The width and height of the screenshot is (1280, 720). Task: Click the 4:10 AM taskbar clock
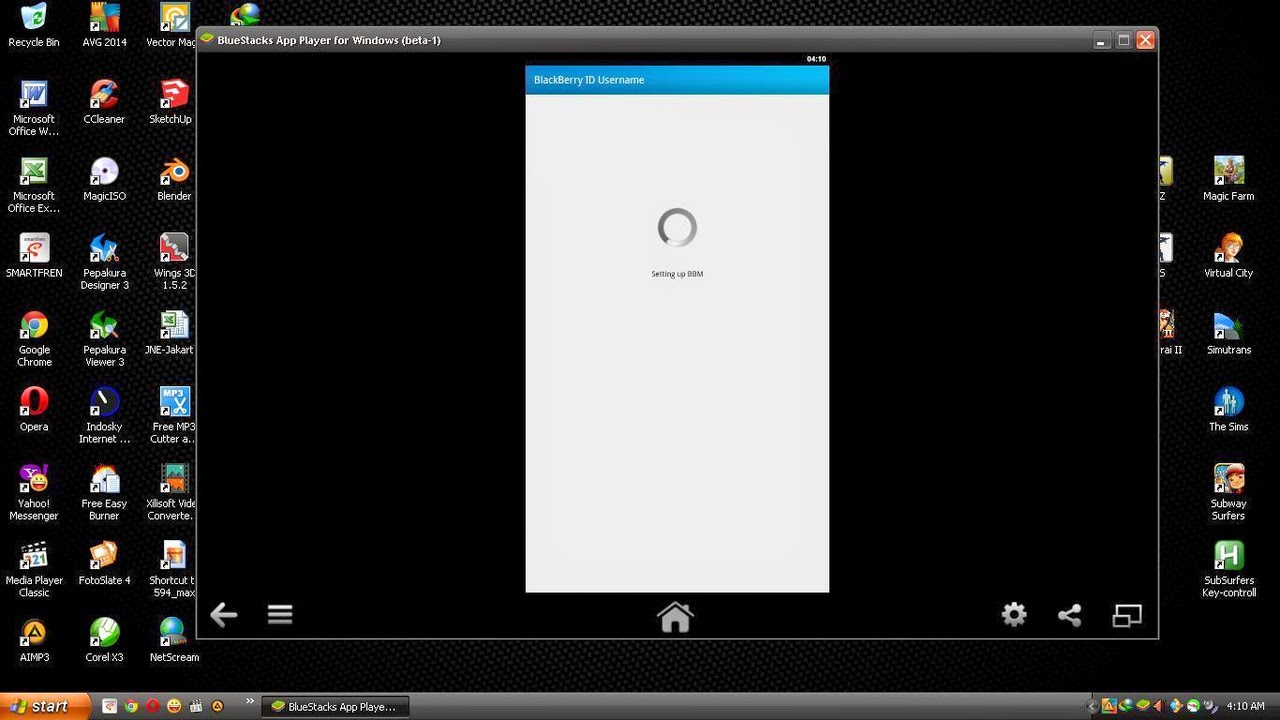[1245, 706]
